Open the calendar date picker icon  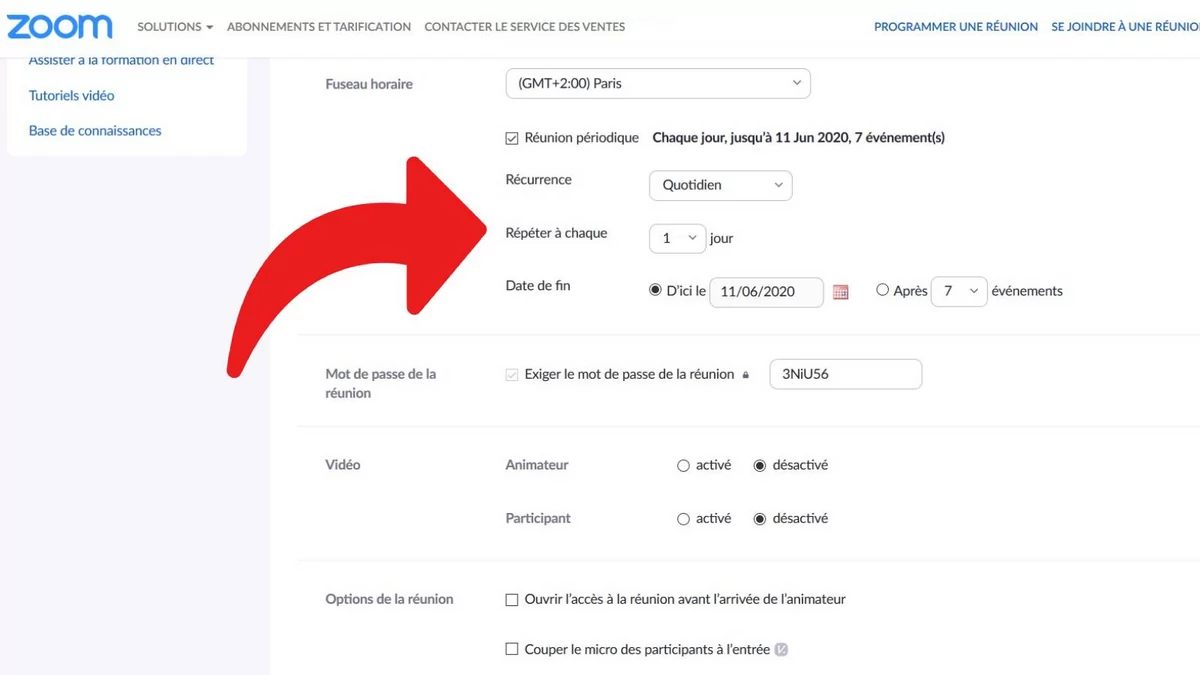point(841,292)
